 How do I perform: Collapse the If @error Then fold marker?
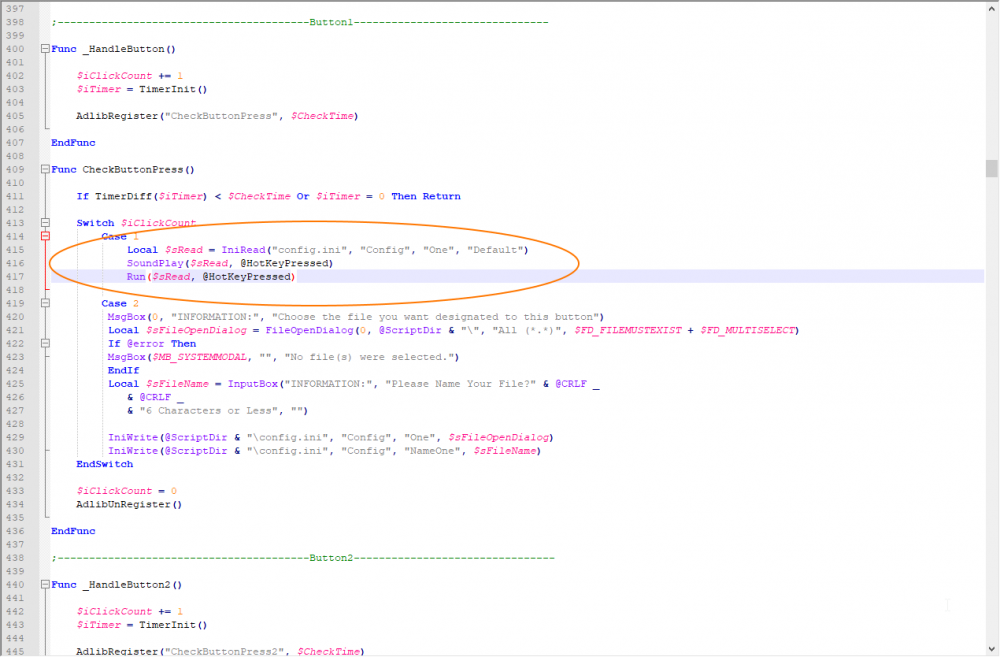click(45, 344)
